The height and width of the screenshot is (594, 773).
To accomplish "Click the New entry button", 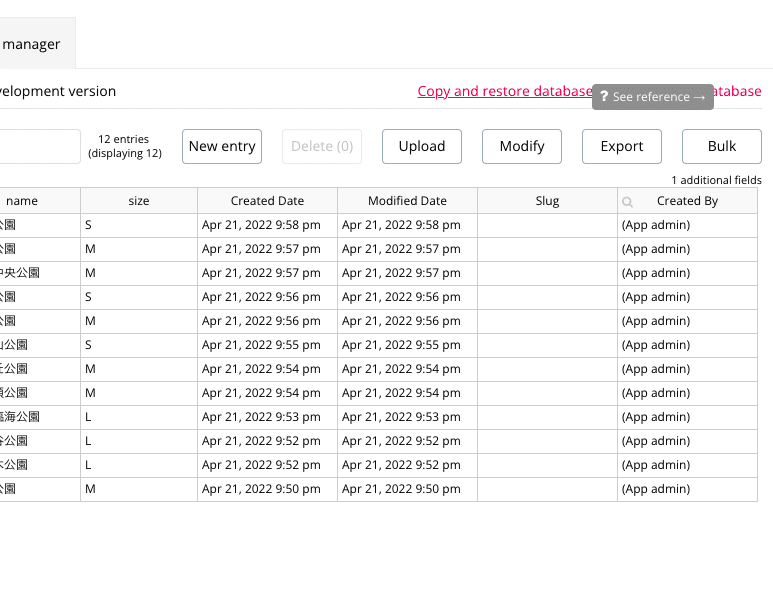I will pyautogui.click(x=222, y=146).
